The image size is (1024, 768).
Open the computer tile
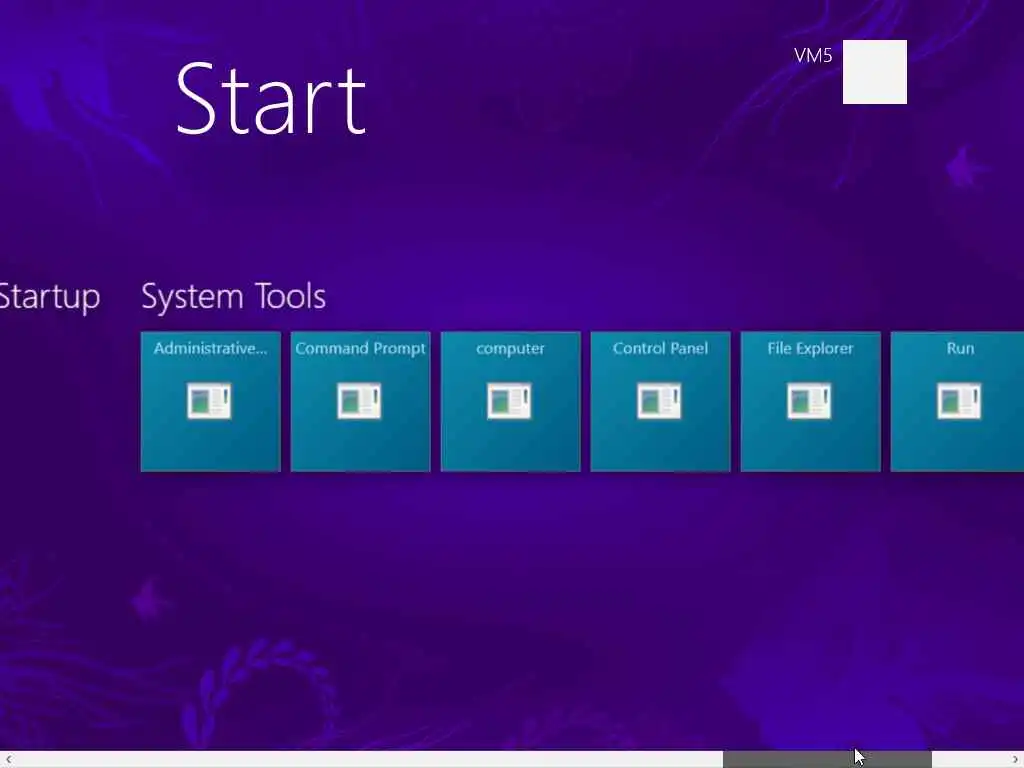point(511,402)
